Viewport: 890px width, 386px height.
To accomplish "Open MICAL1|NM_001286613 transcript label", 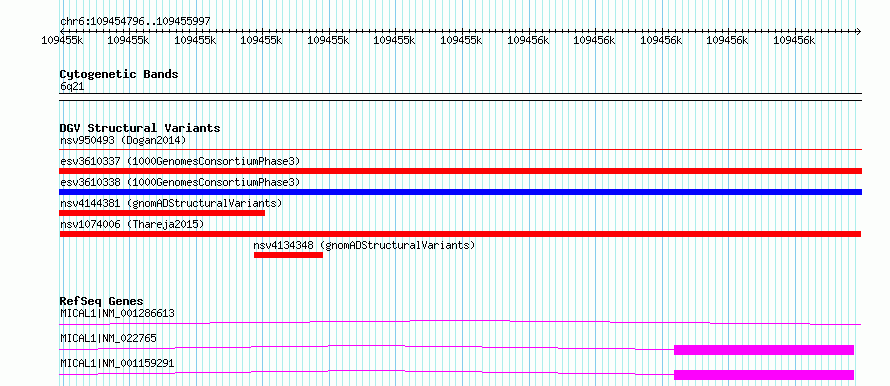I will [117, 313].
